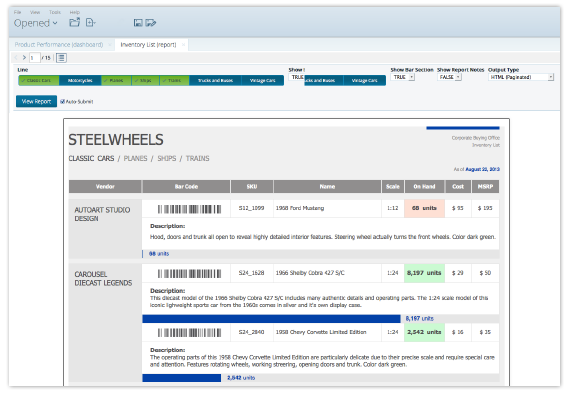Uncheck the Auto Submit checkbox

(62, 101)
